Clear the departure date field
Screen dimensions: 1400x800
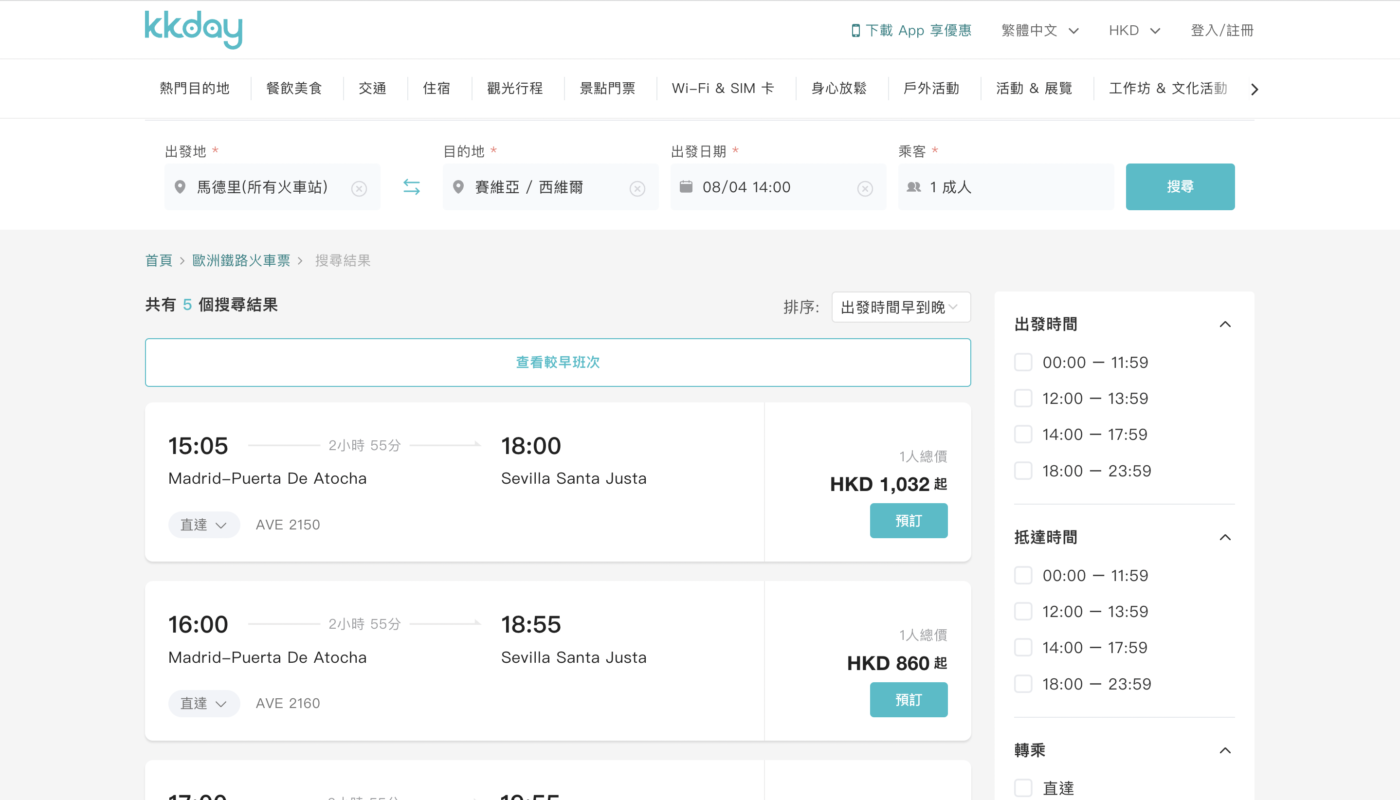[865, 188]
